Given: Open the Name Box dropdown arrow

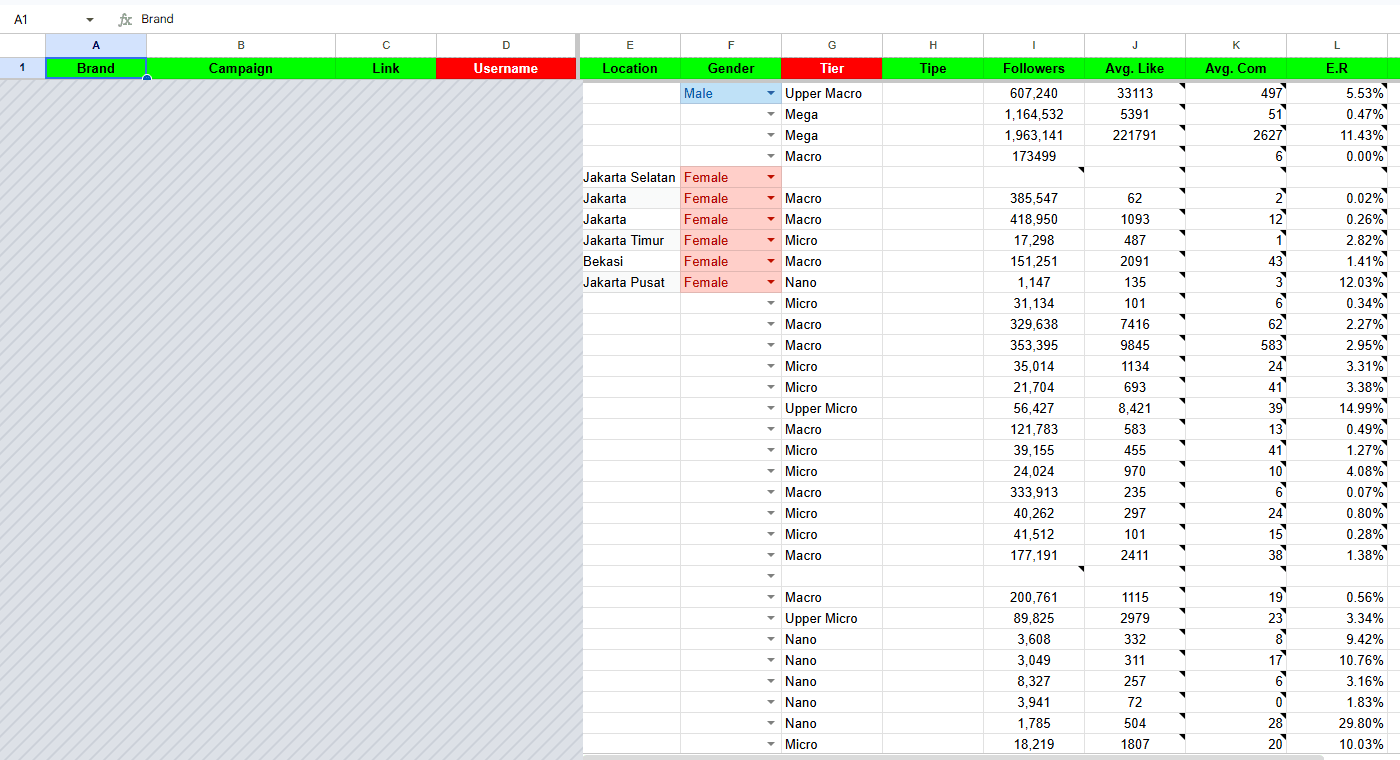Looking at the screenshot, I should click(90, 20).
